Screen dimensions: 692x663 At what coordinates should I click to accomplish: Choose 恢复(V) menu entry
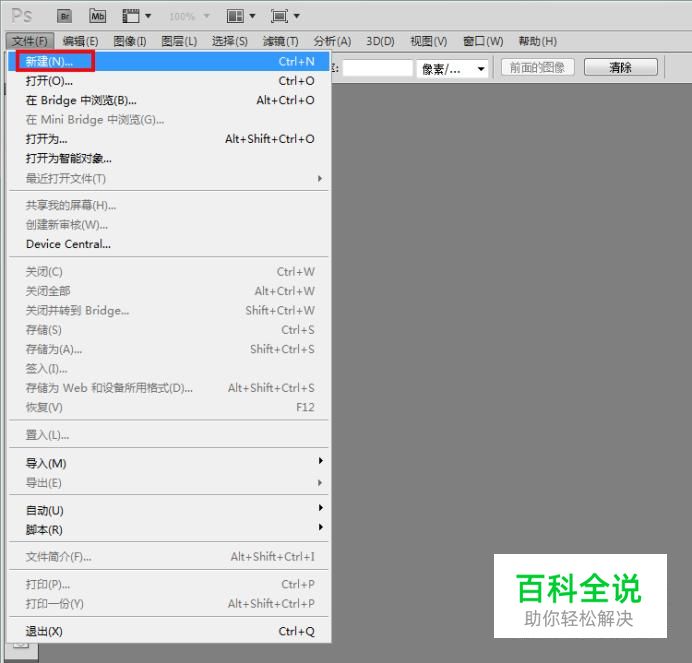(x=169, y=407)
